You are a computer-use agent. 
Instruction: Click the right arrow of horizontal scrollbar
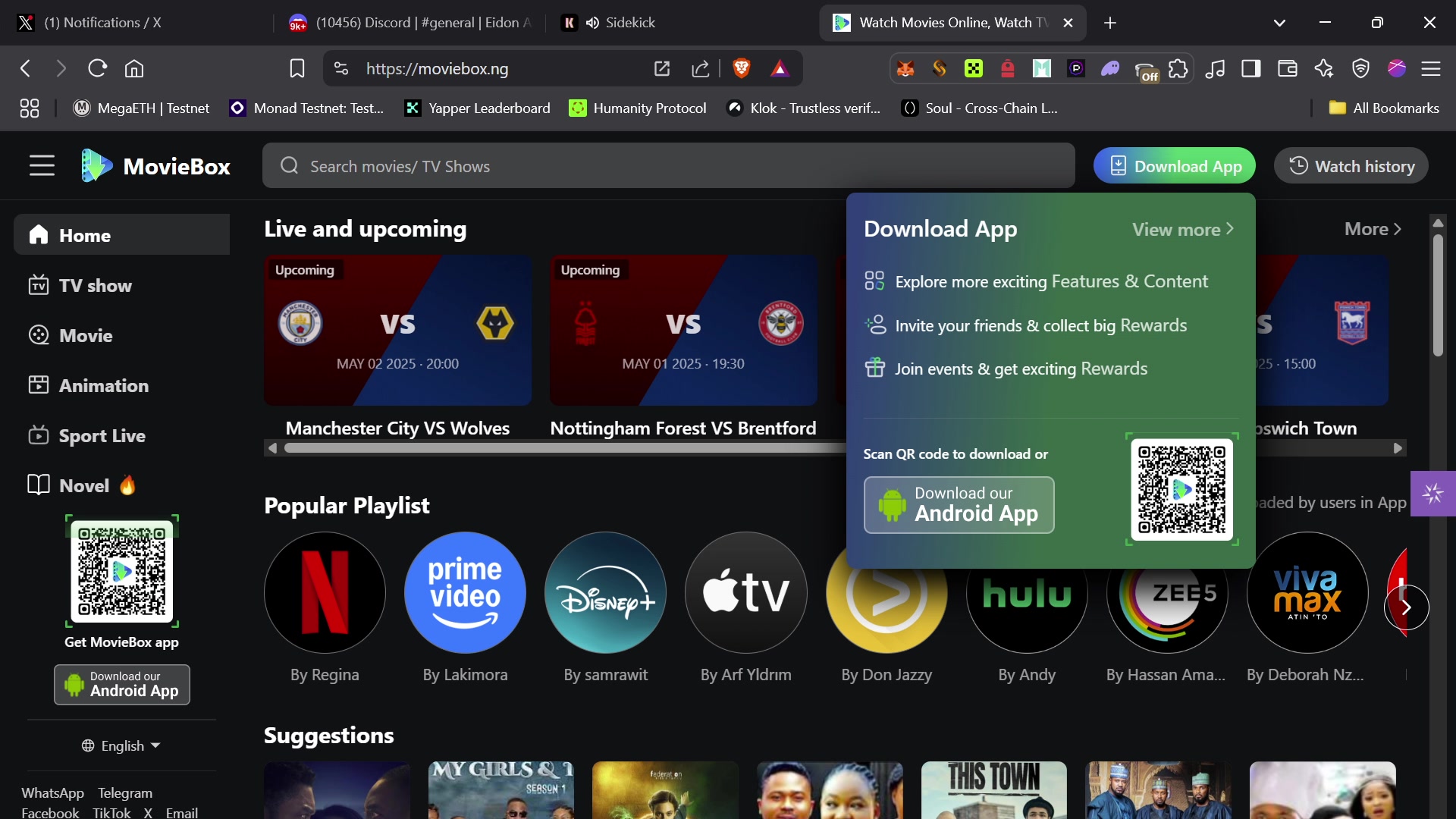coord(1398,448)
